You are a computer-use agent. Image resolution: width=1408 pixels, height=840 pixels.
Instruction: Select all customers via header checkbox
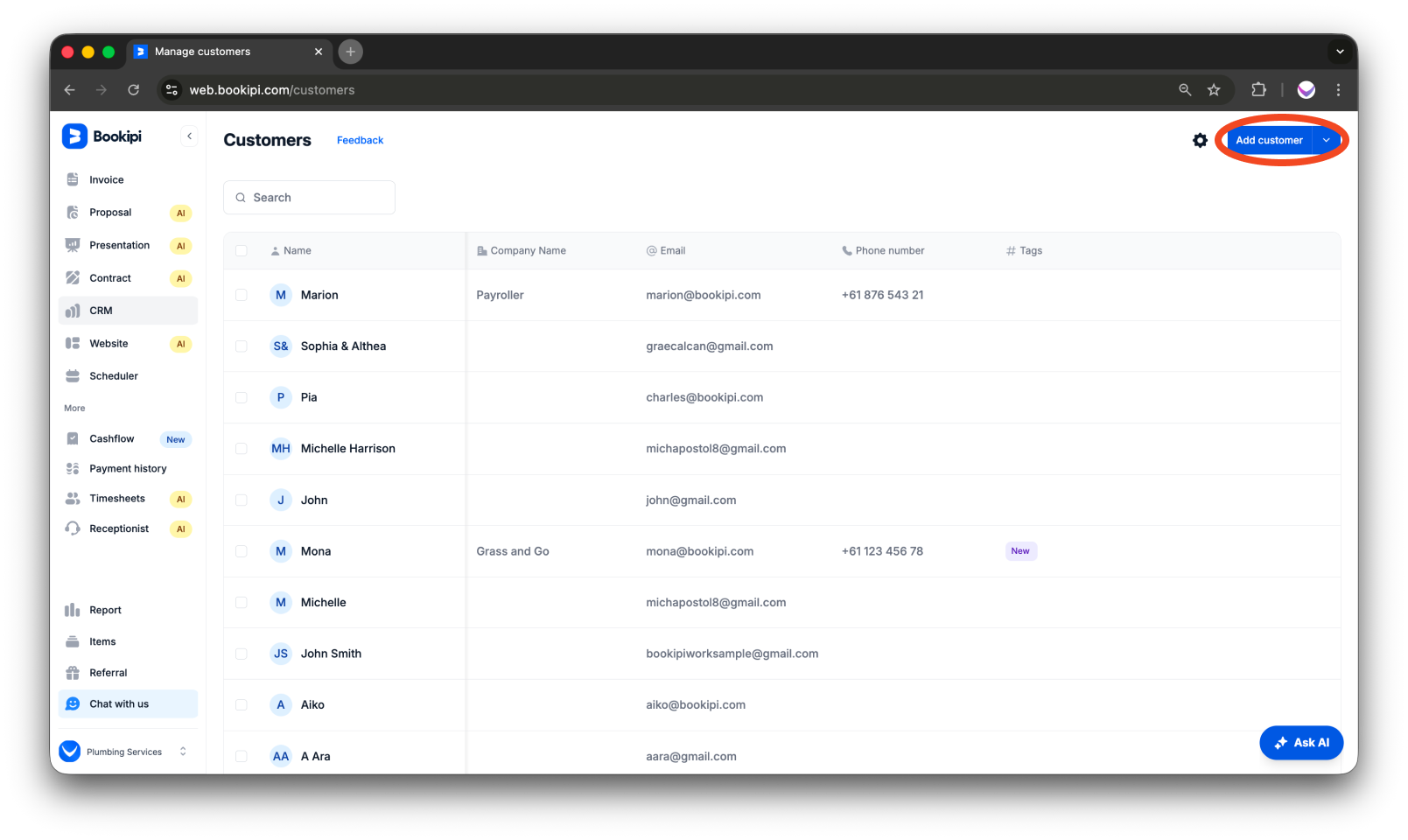[242, 250]
